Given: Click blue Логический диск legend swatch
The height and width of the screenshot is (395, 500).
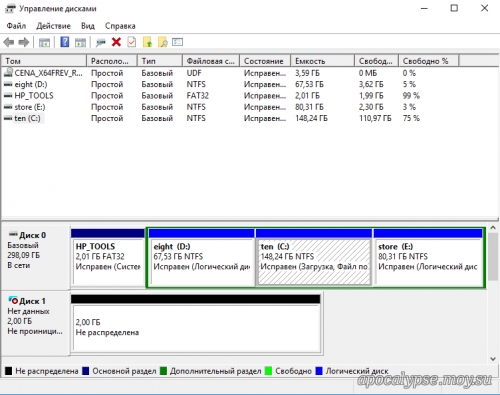Looking at the screenshot, I should click(x=319, y=371).
